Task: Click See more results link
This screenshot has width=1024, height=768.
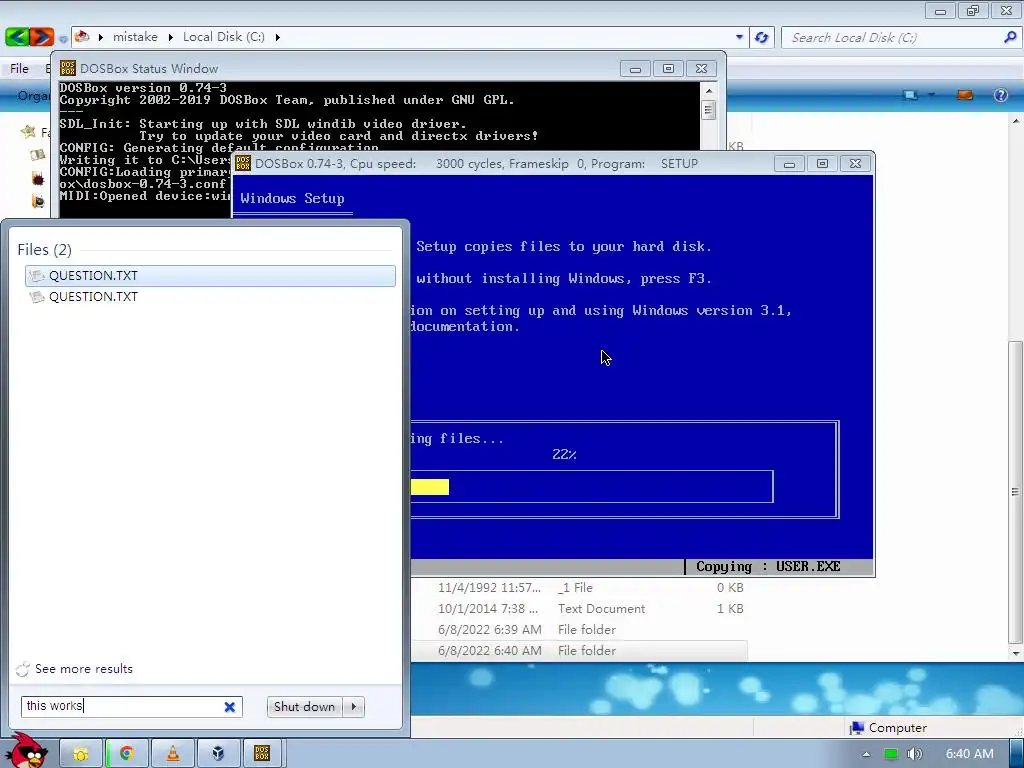Action: (84, 669)
